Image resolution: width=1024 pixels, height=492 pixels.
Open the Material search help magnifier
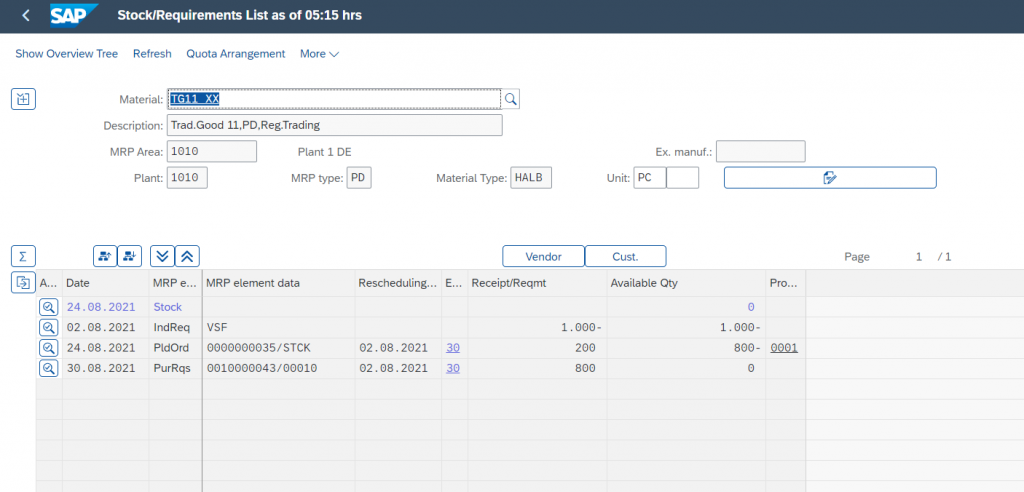511,99
